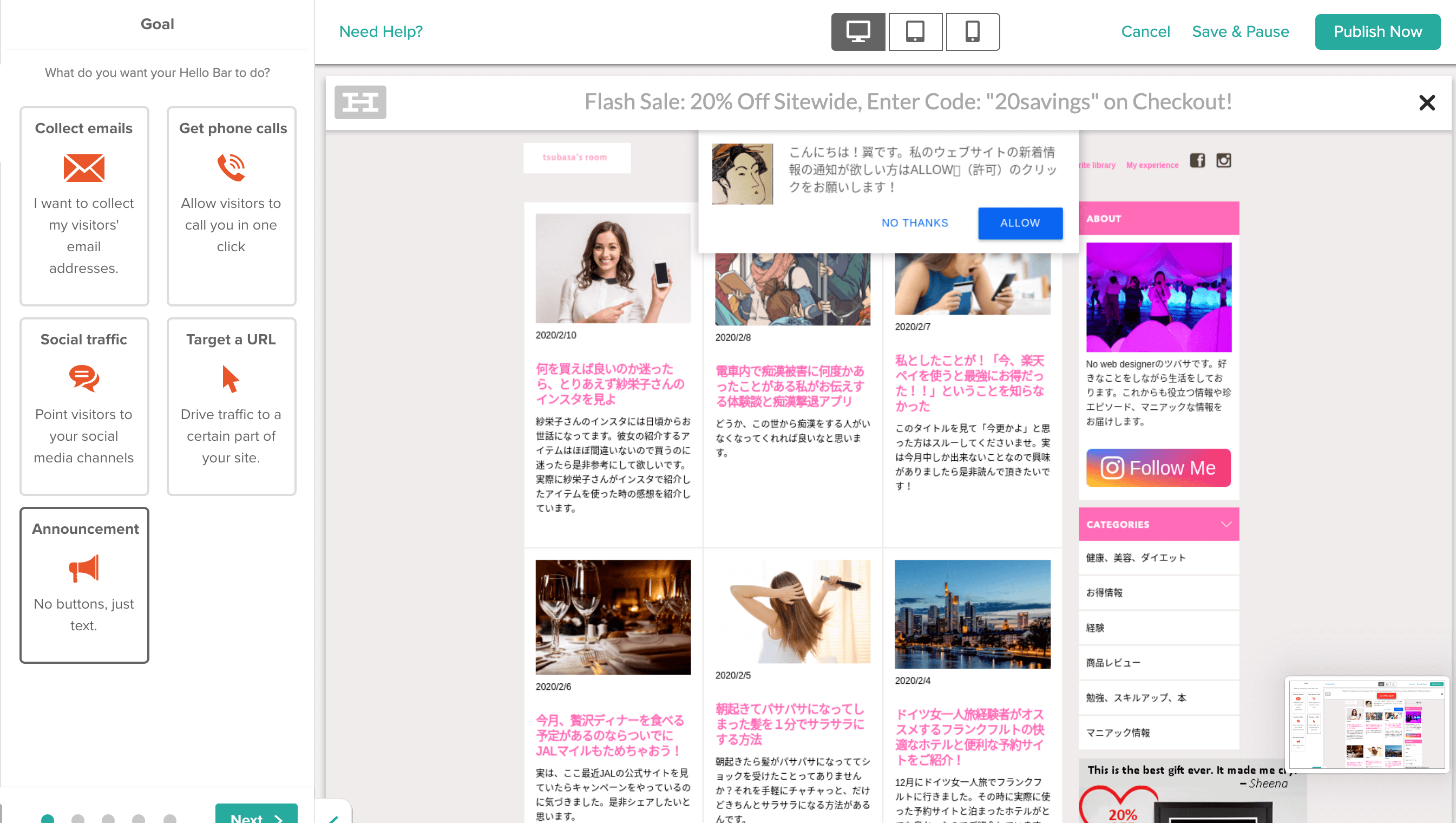Open the マニアック情報 category
Image resolution: width=1456 pixels, height=823 pixels.
[1158, 733]
